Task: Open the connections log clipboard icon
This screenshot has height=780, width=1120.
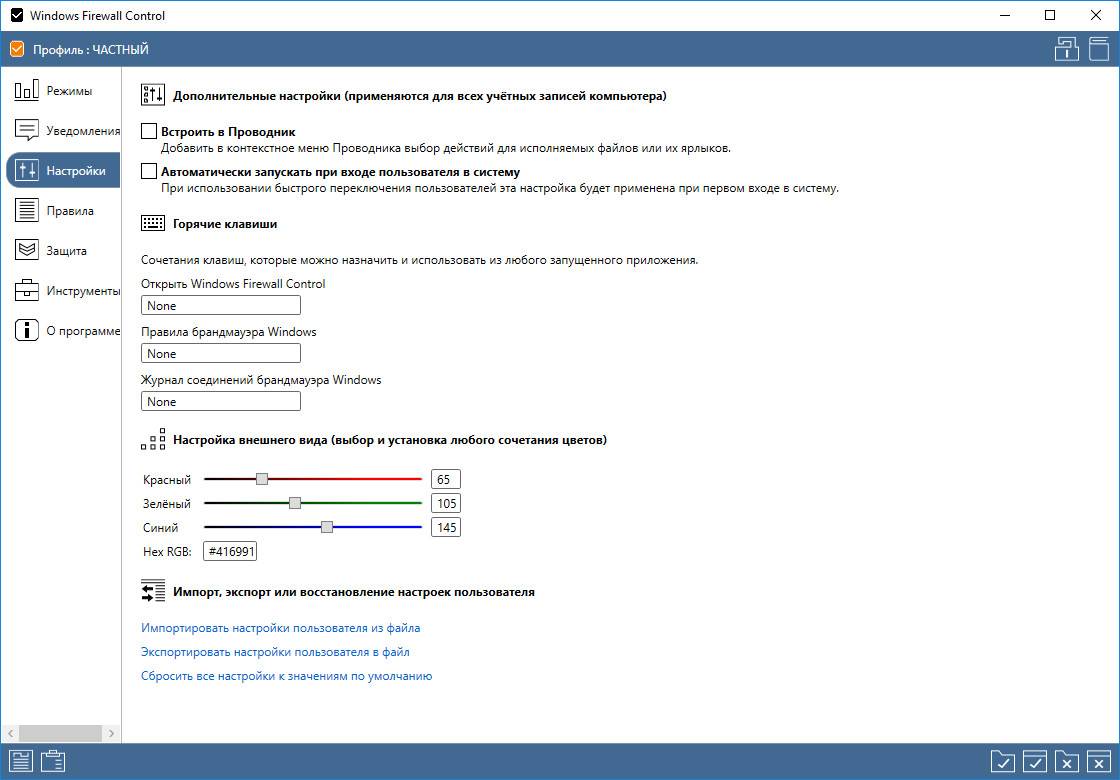Action: [54, 761]
